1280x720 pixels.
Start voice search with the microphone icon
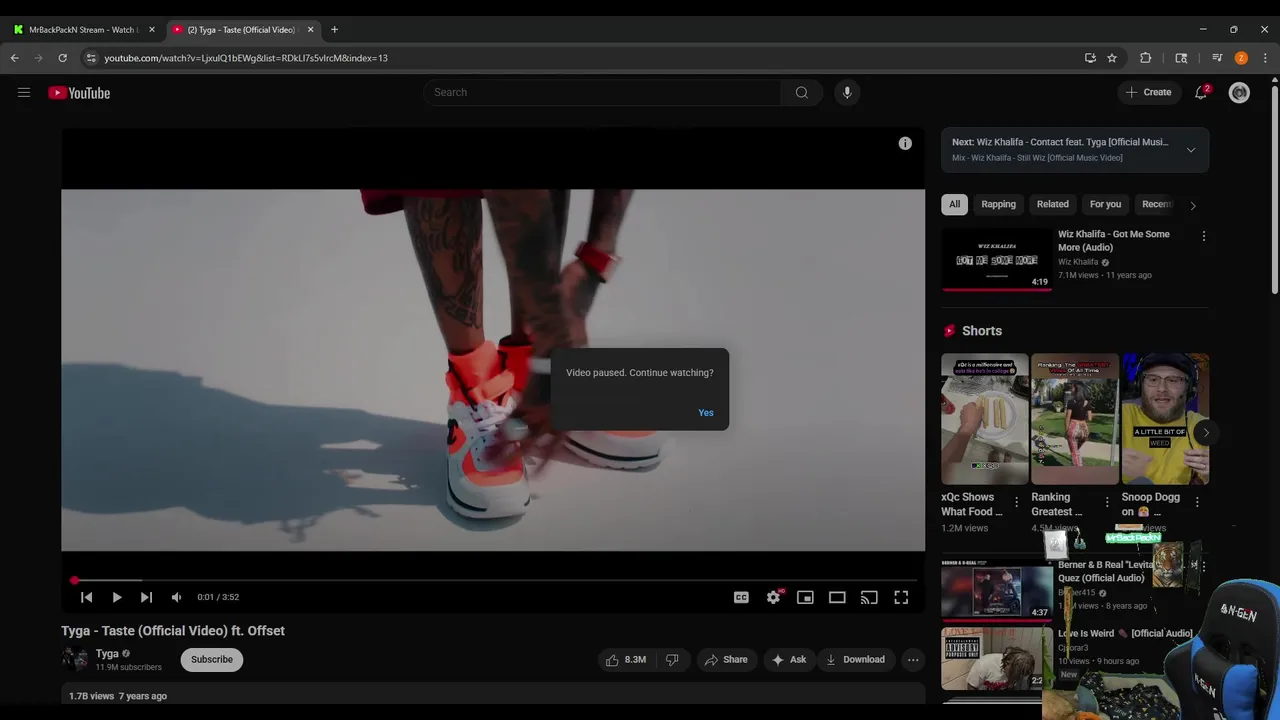click(x=847, y=92)
